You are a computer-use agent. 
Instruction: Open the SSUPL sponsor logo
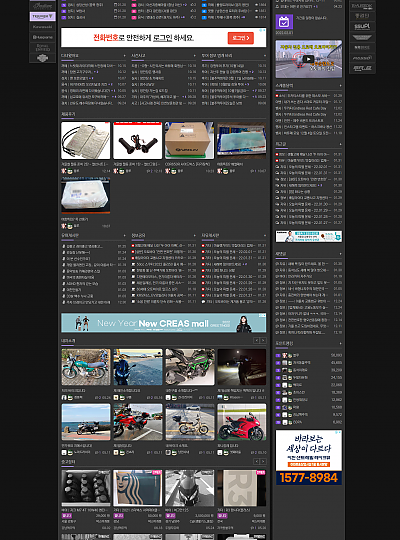[x=362, y=27]
